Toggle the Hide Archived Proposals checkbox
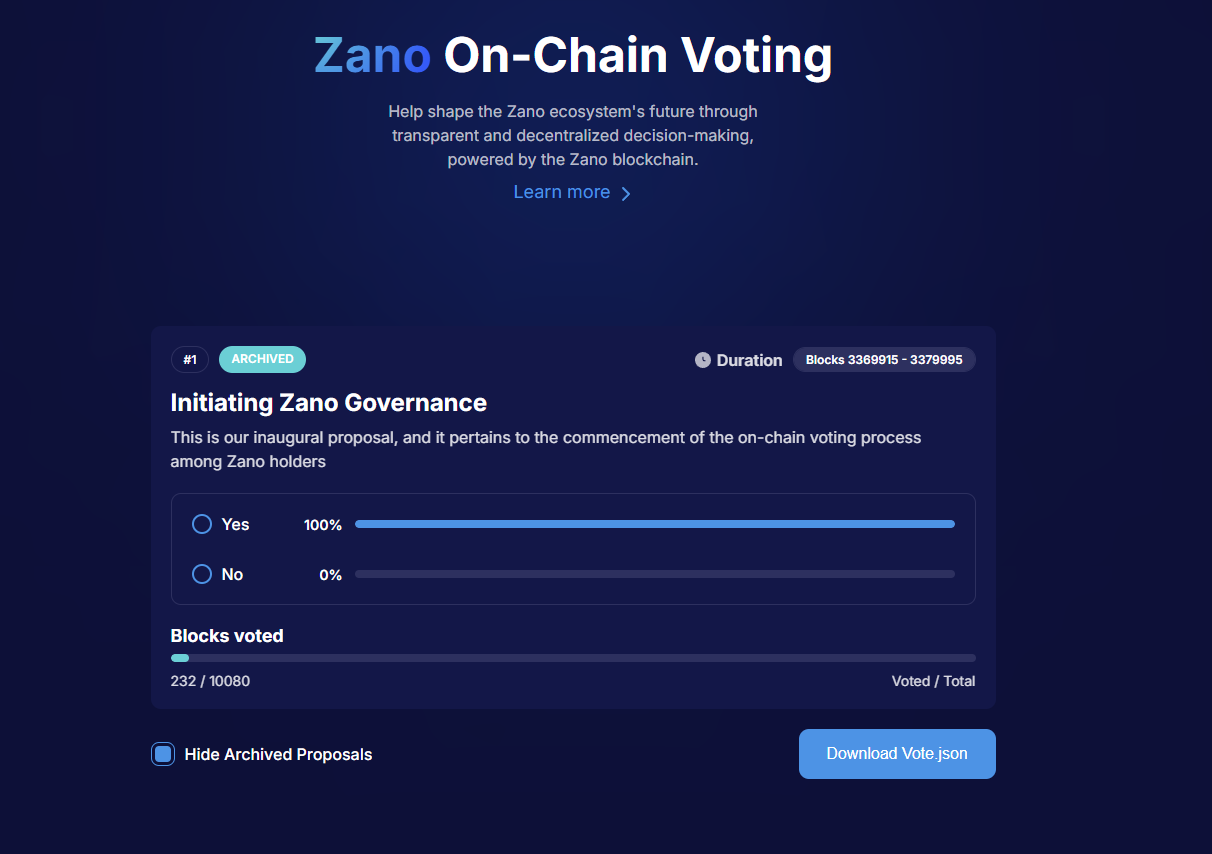The height and width of the screenshot is (854, 1212). [x=163, y=754]
